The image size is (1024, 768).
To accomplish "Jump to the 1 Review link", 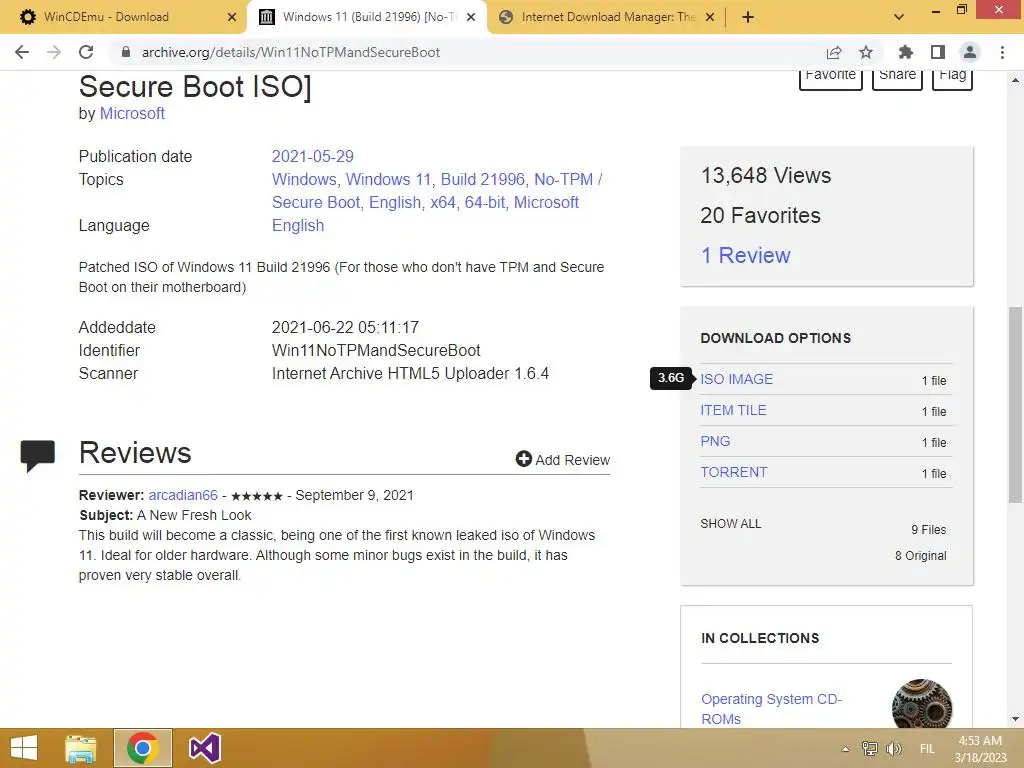I will [745, 255].
